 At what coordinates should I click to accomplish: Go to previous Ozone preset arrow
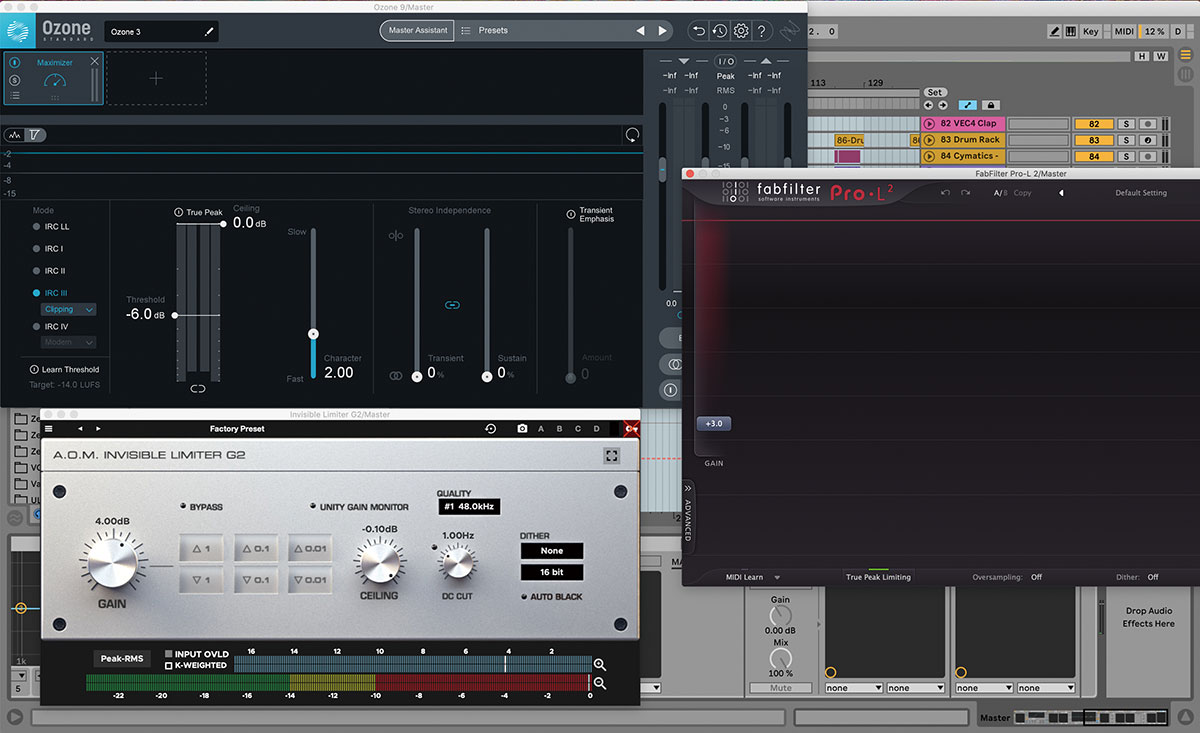641,31
